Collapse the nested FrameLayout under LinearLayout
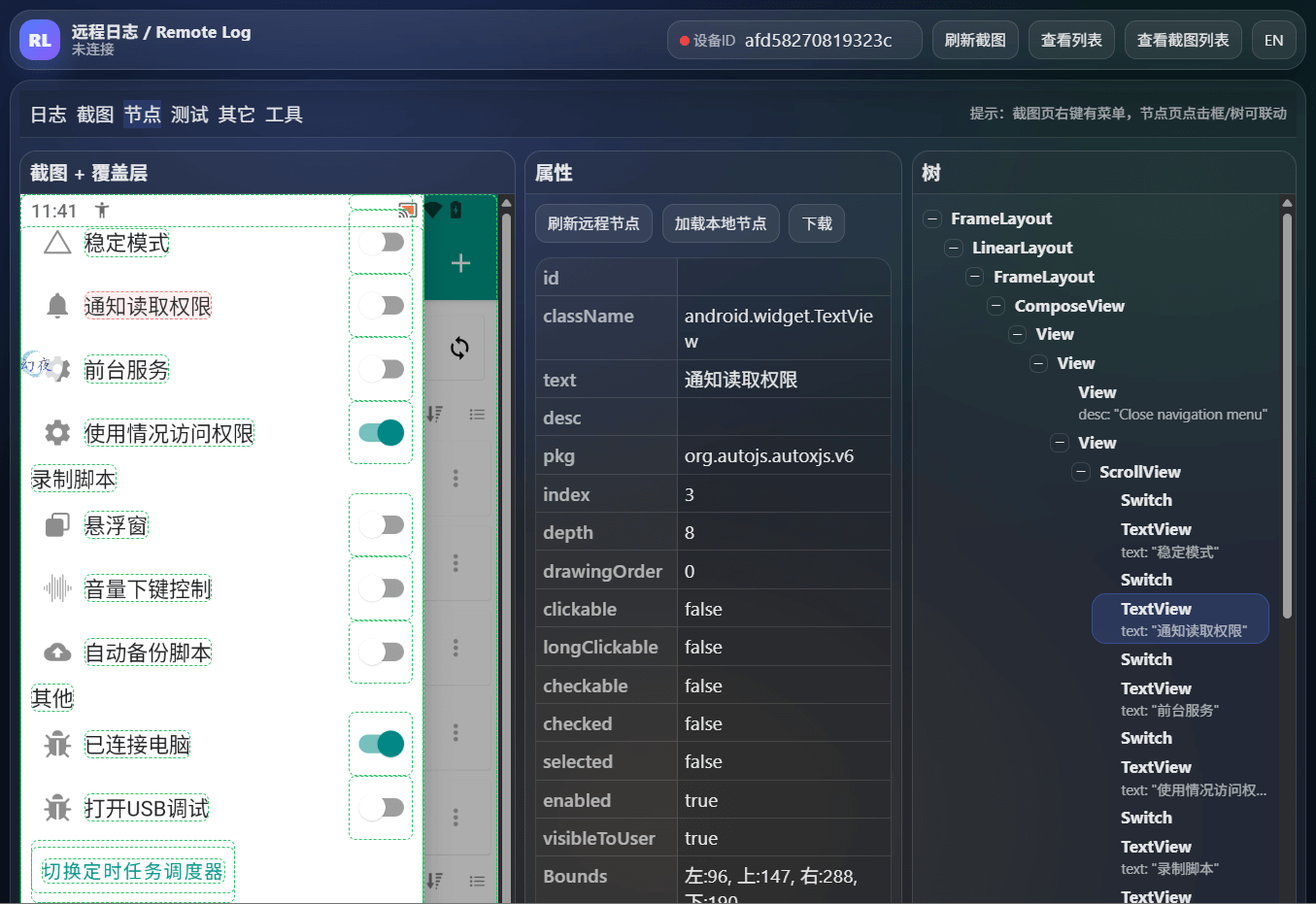The height and width of the screenshot is (904, 1316). click(x=975, y=277)
